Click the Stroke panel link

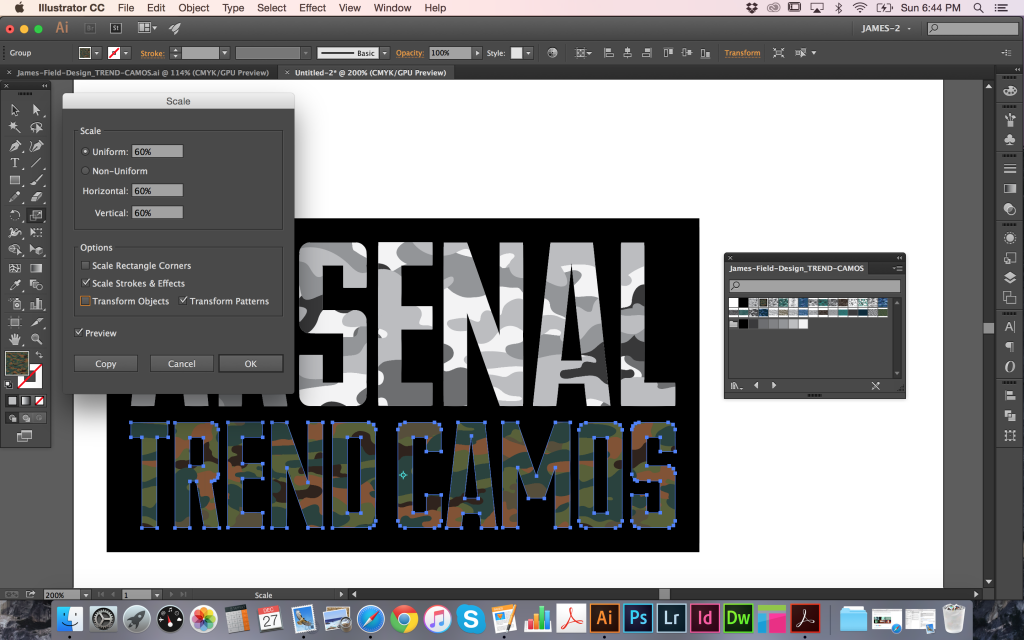[x=152, y=54]
